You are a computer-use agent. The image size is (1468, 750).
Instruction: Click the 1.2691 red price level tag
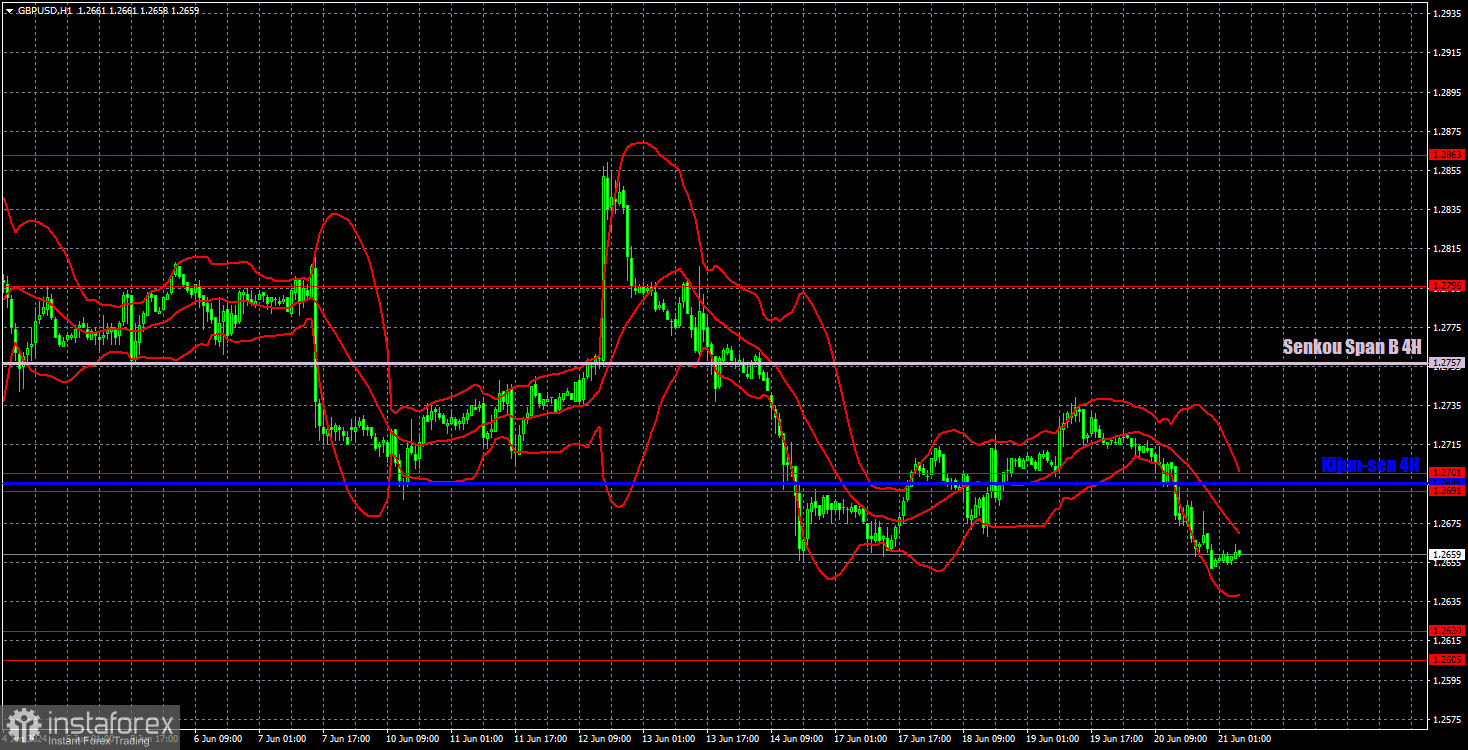1448,491
